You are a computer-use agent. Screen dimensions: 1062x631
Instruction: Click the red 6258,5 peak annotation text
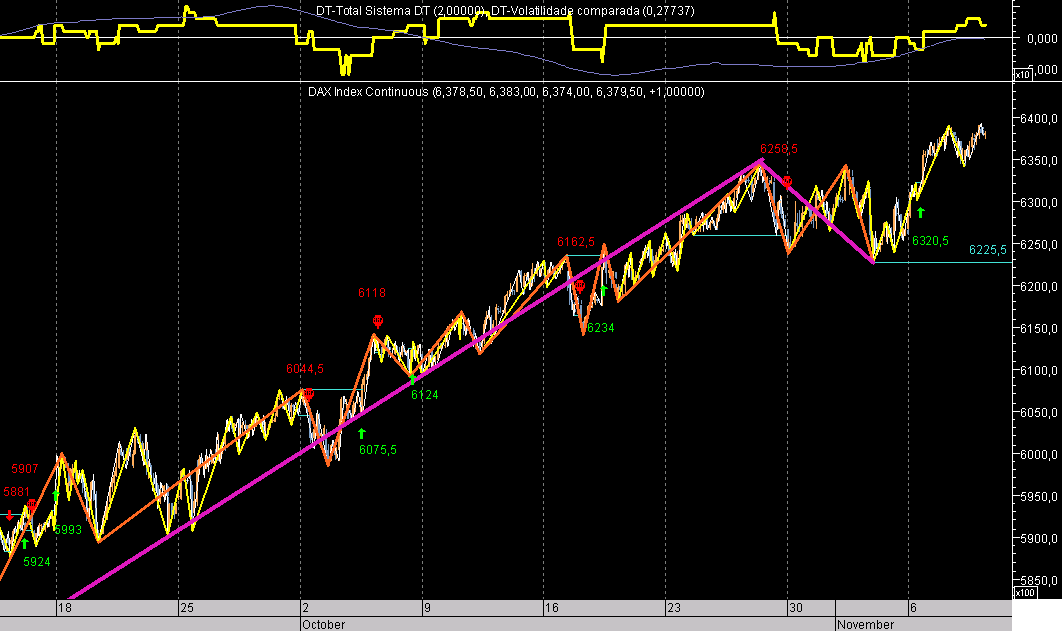779,147
